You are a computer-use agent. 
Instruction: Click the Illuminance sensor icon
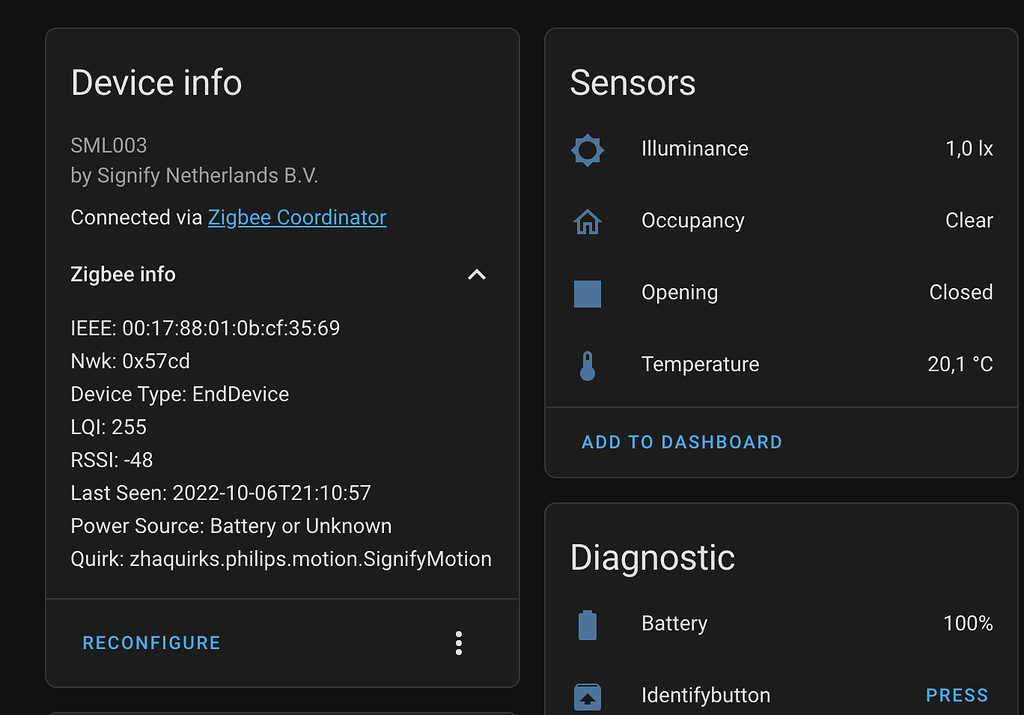point(587,149)
